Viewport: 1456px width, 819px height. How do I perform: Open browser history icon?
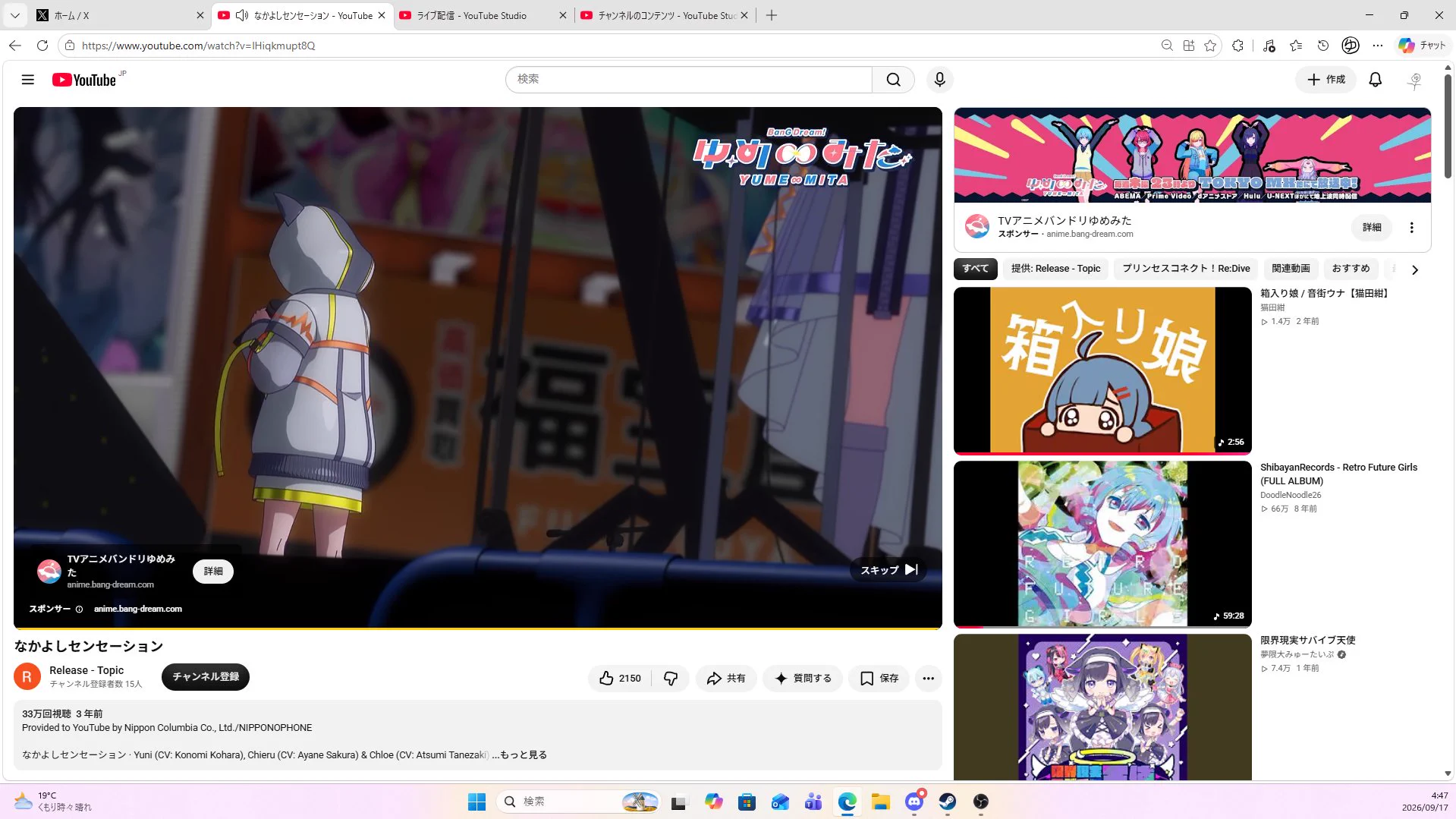click(1323, 46)
